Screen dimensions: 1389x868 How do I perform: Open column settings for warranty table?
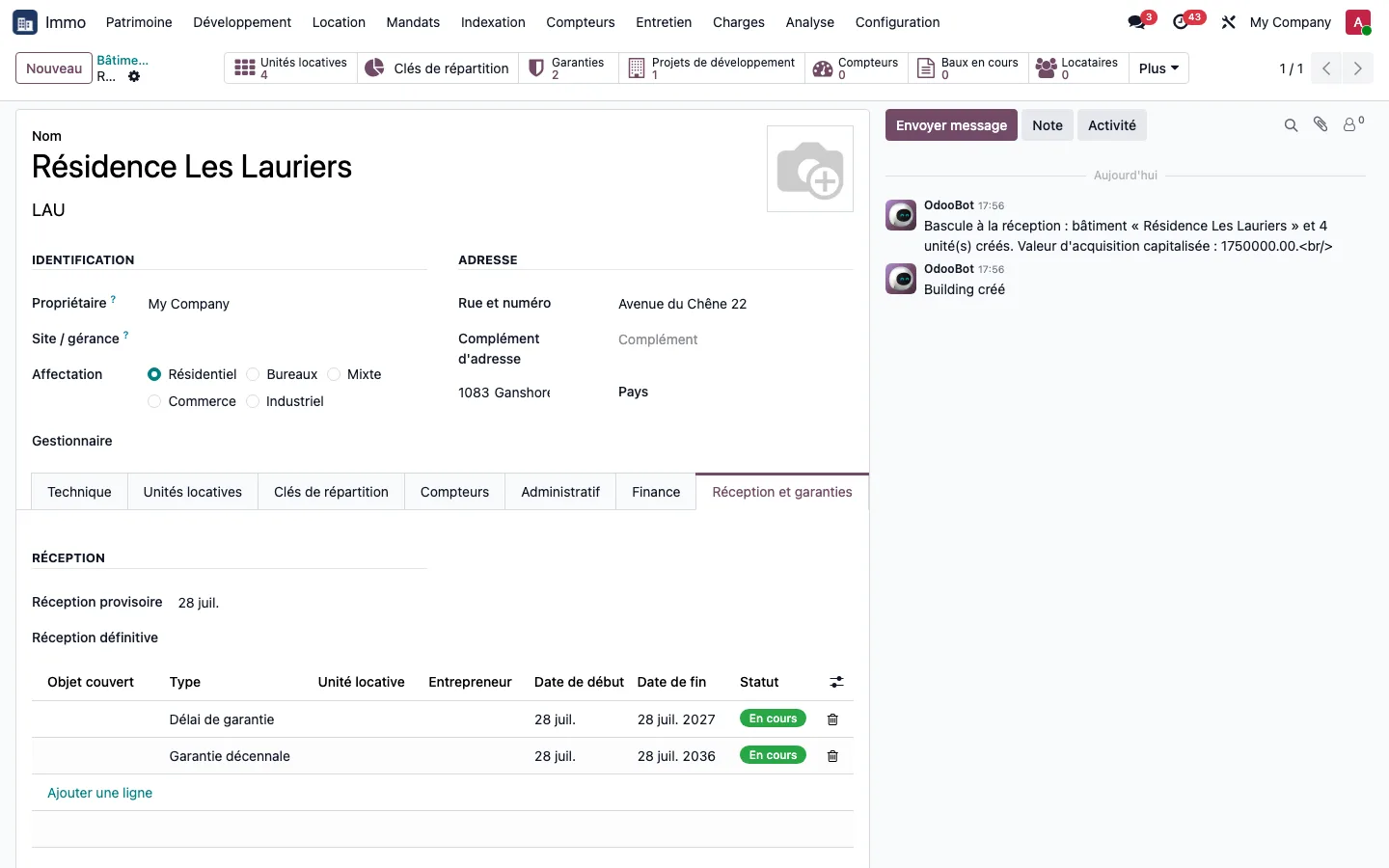[x=836, y=682]
